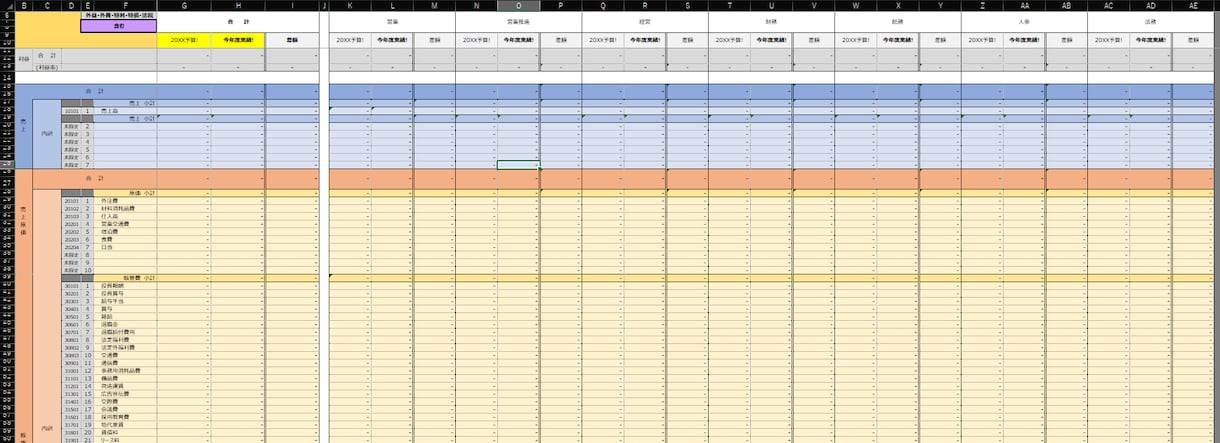The image size is (1220, 443).
Task: Select column K header
Action: [x=350, y=5]
